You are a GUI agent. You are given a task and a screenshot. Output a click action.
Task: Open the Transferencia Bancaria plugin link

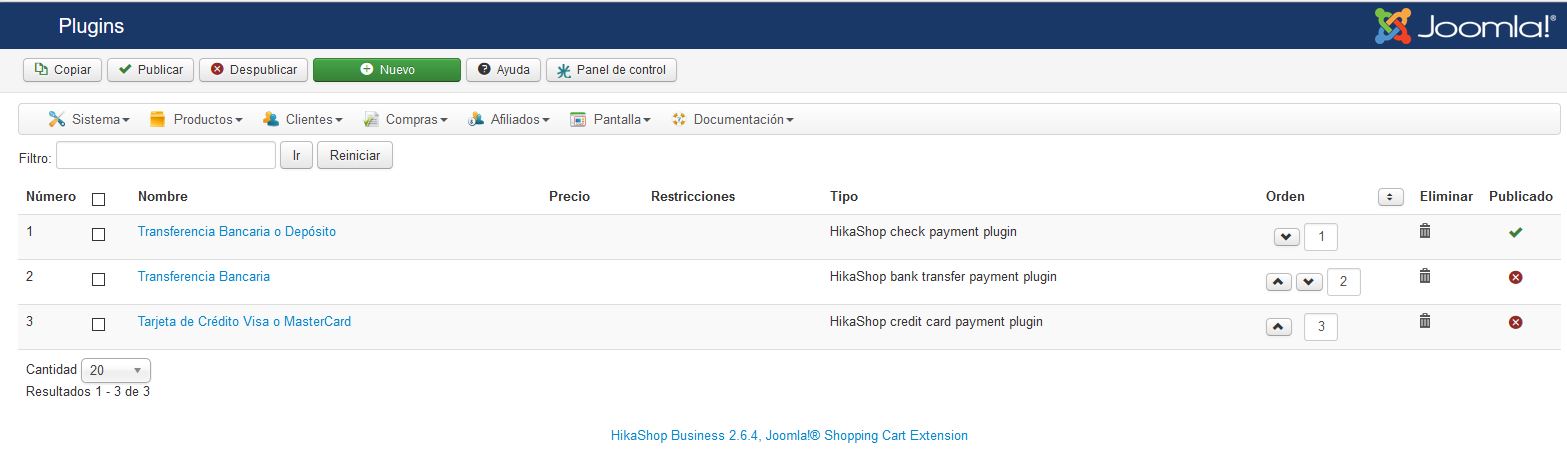click(x=204, y=276)
